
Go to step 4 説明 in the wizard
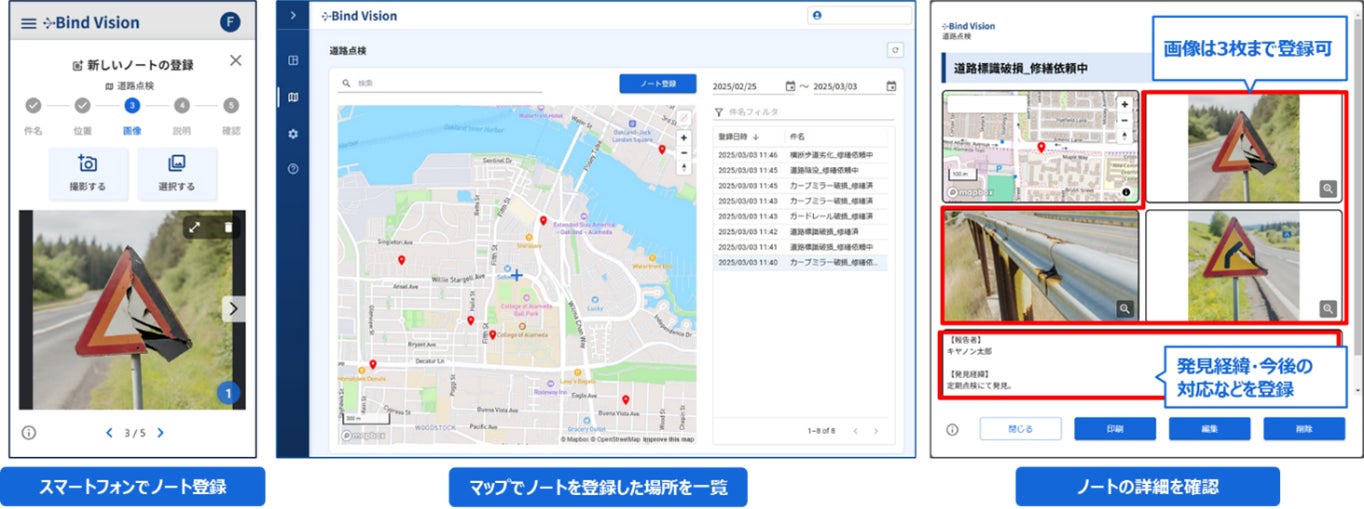point(181,105)
